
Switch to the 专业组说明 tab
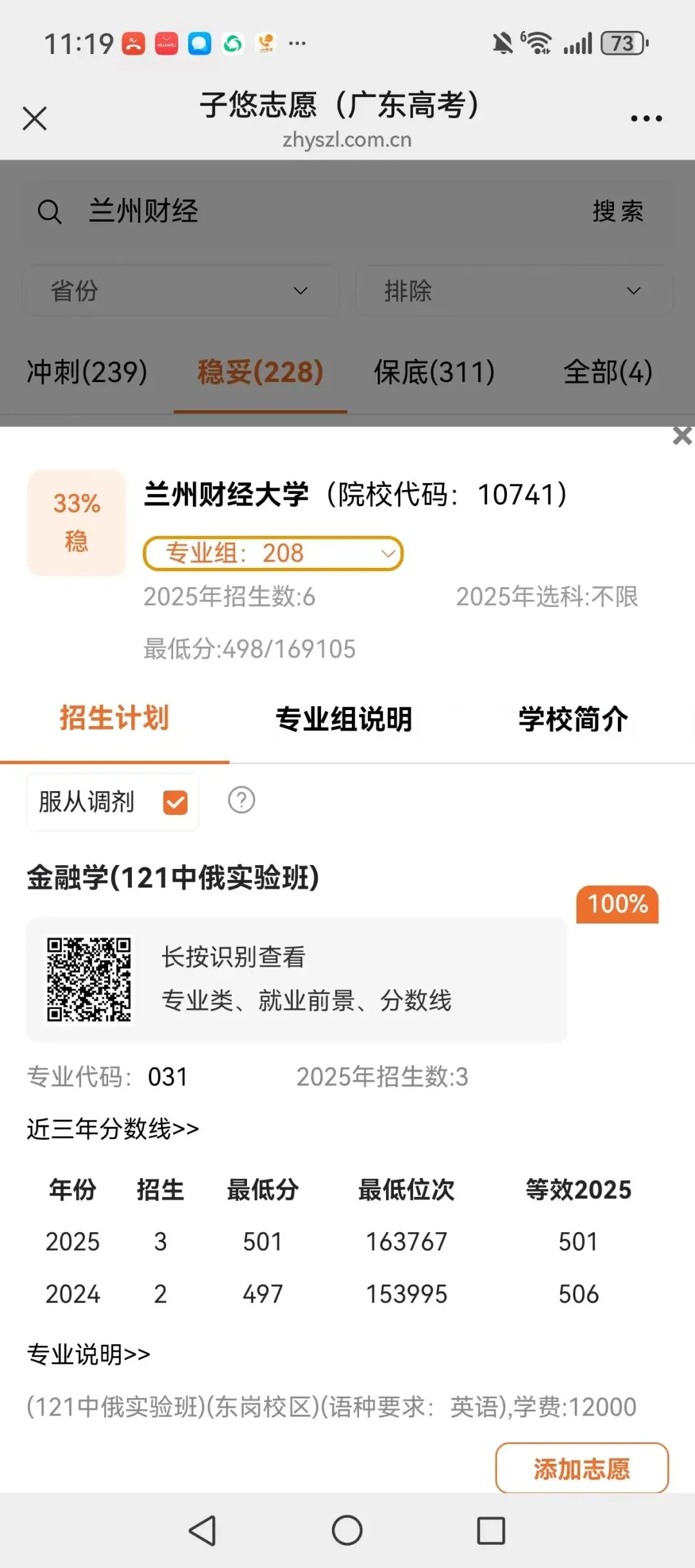[344, 718]
